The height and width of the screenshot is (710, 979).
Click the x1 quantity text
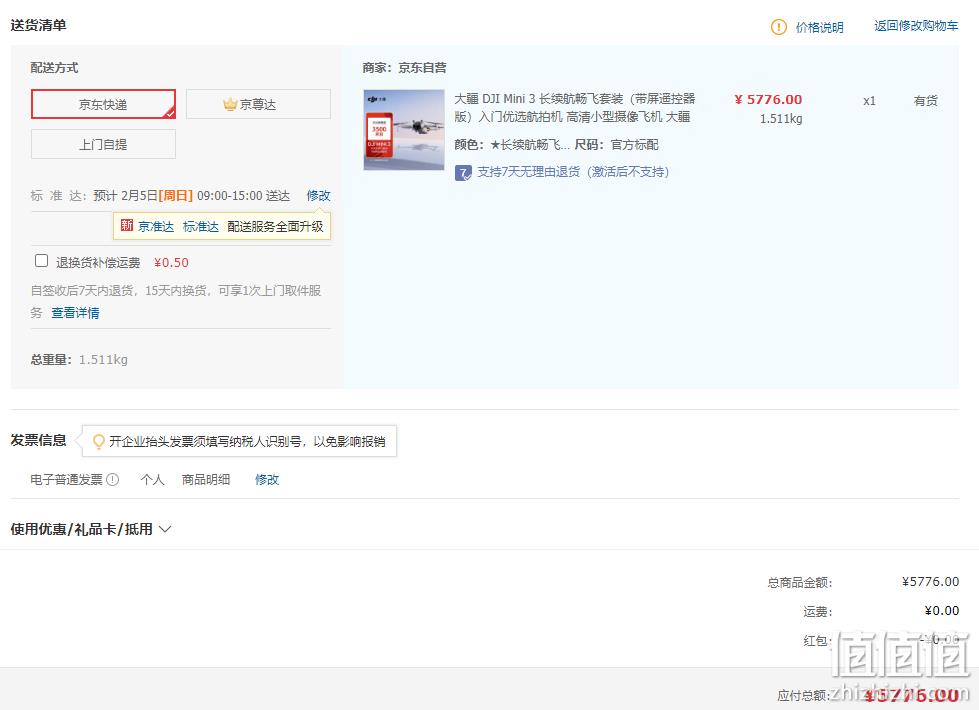pos(869,101)
